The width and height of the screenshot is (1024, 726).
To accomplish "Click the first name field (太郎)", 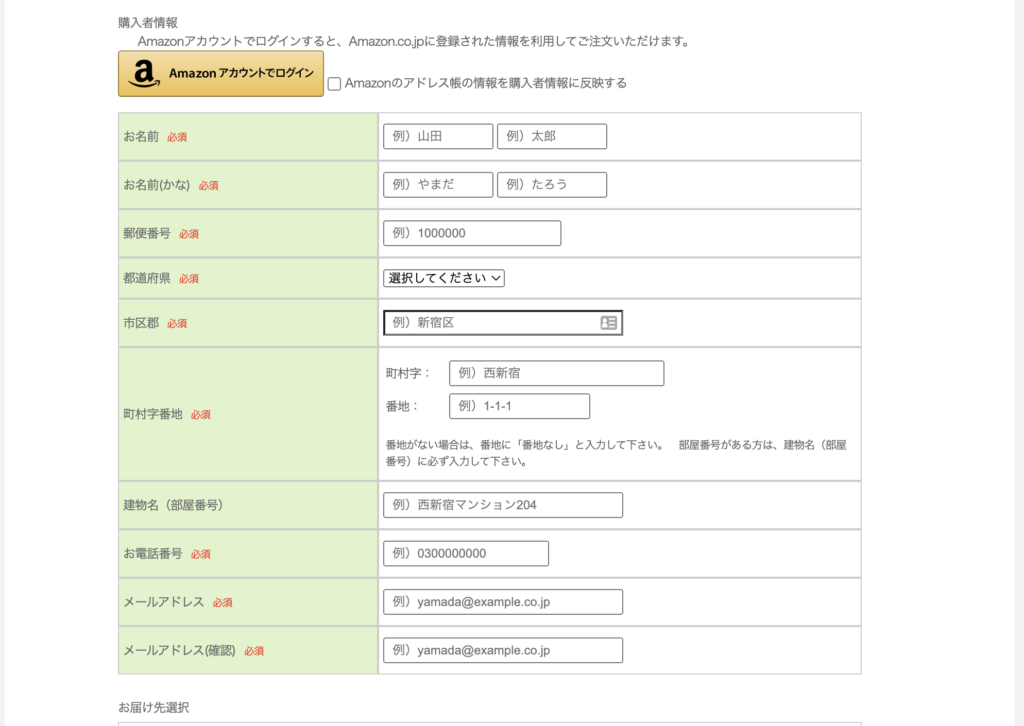I will coord(552,136).
